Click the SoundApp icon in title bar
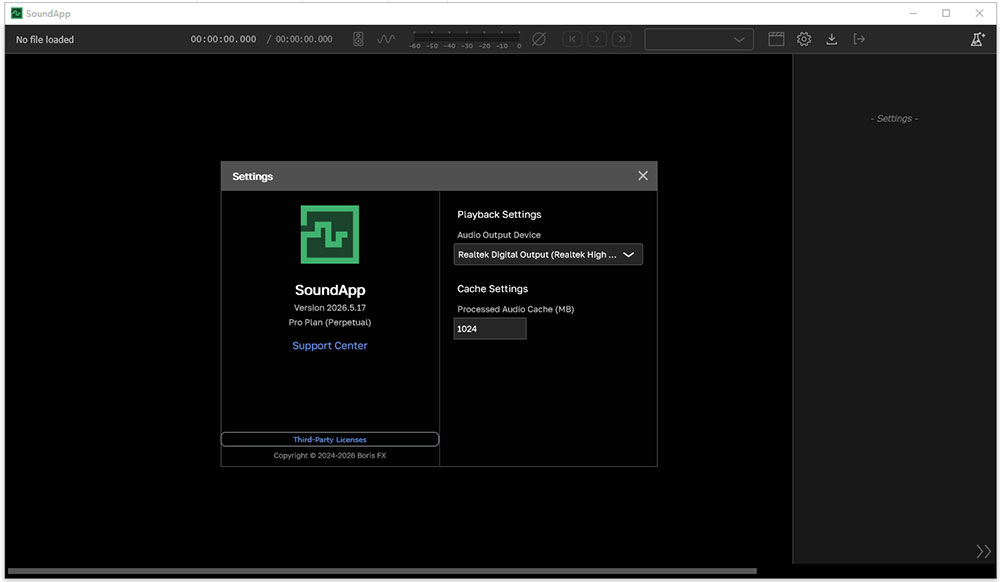1000x582 pixels. [x=17, y=13]
